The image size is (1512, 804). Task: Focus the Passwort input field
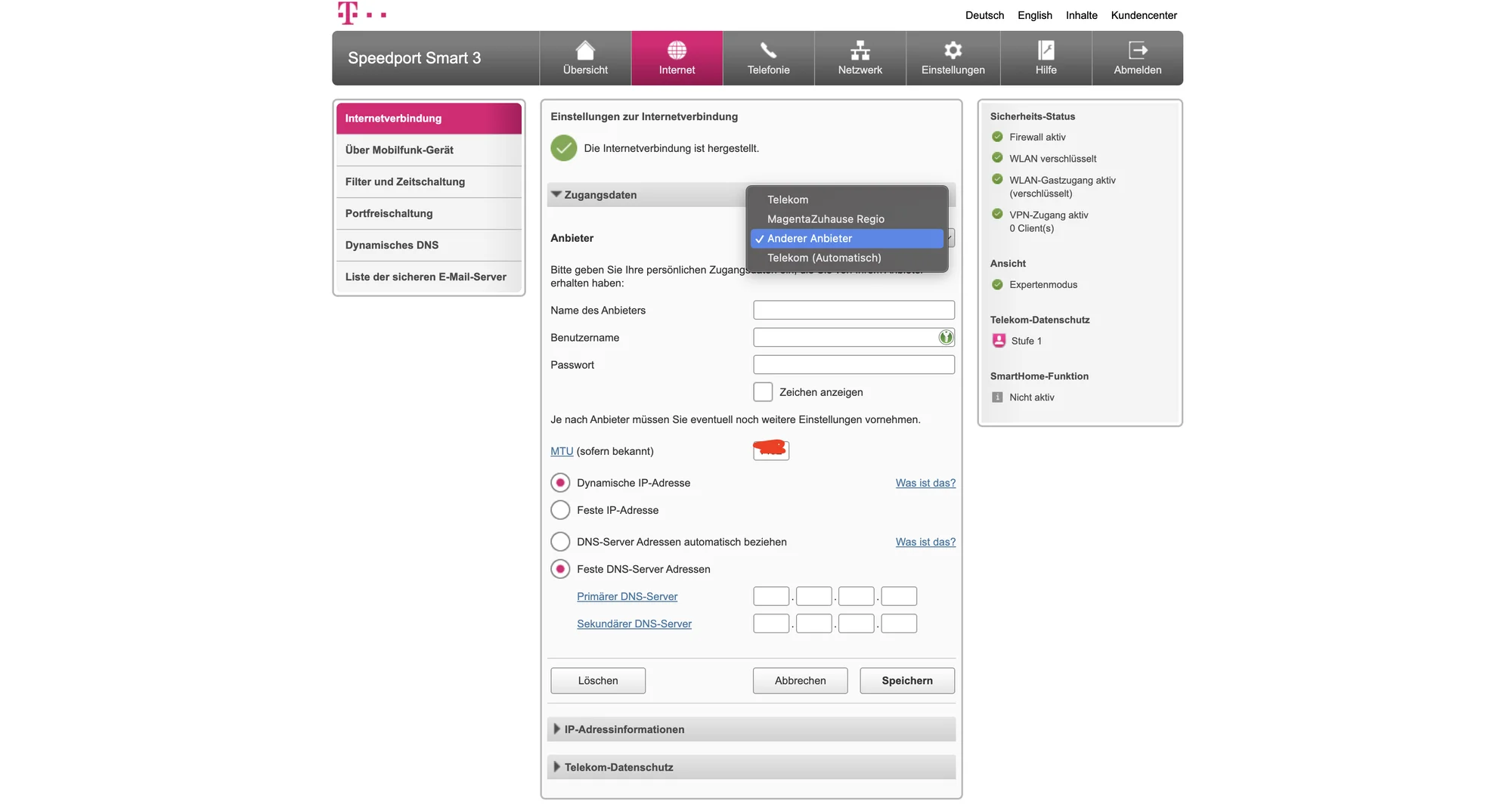tap(854, 364)
